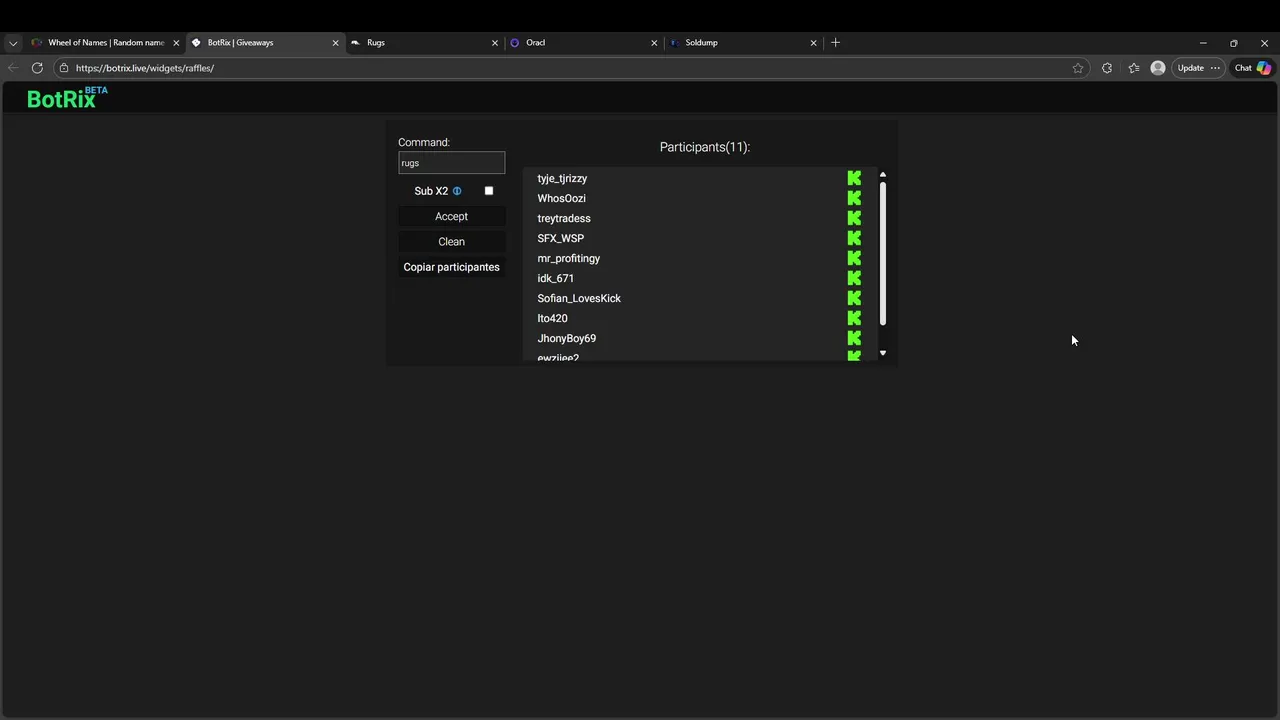Switch to Wheel of Names tab
Screen dimensions: 1280x720
pos(105,43)
